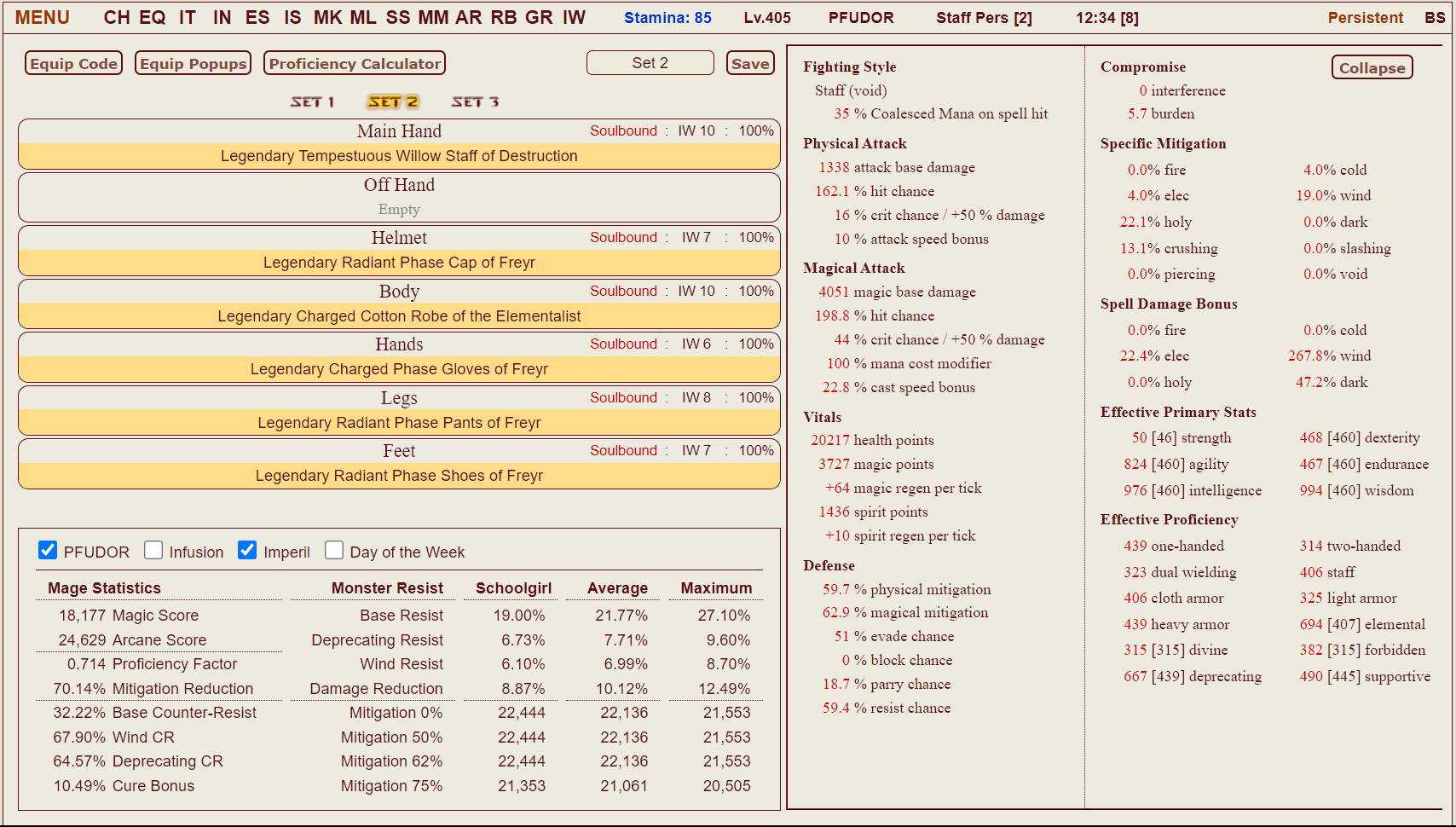The image size is (1456, 827).
Task: Click the Average column header
Action: tap(617, 588)
